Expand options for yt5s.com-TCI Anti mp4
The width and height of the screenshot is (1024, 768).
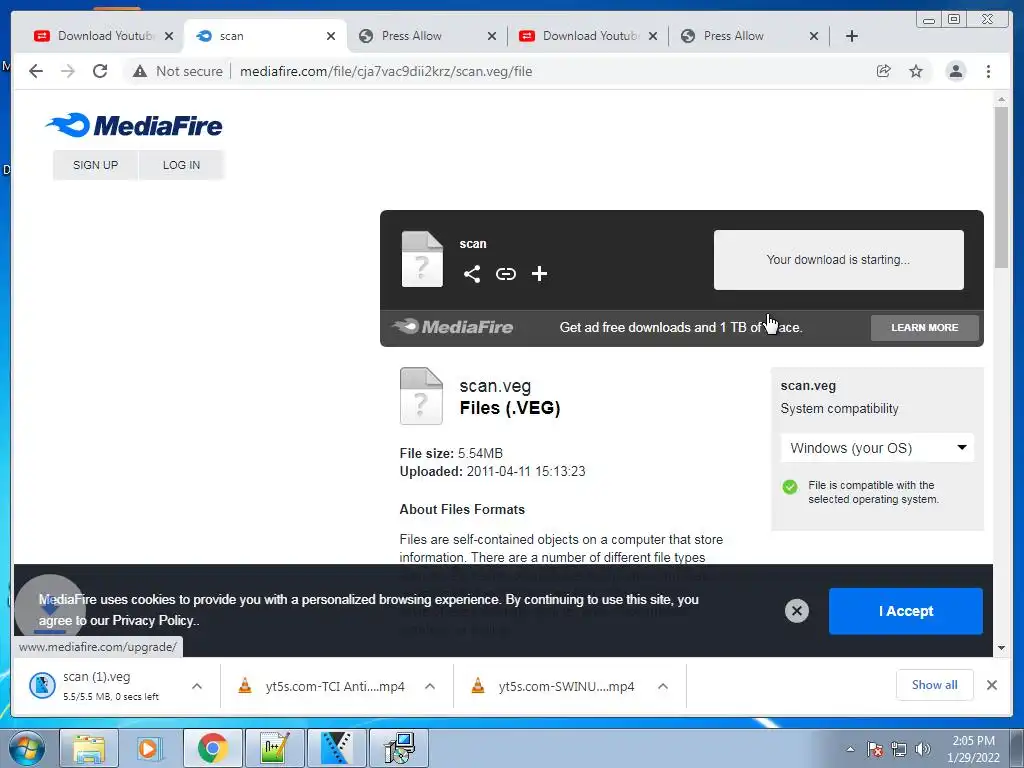tap(430, 686)
